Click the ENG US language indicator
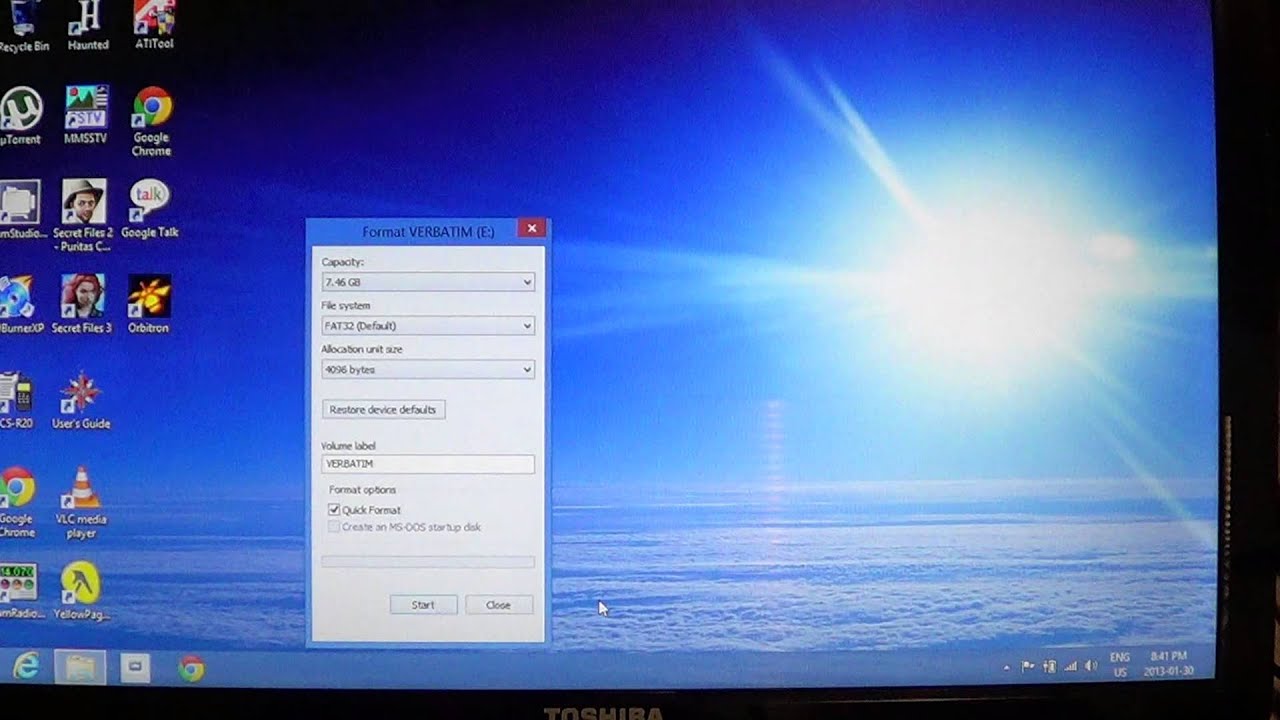The width and height of the screenshot is (1280, 720). click(1120, 664)
